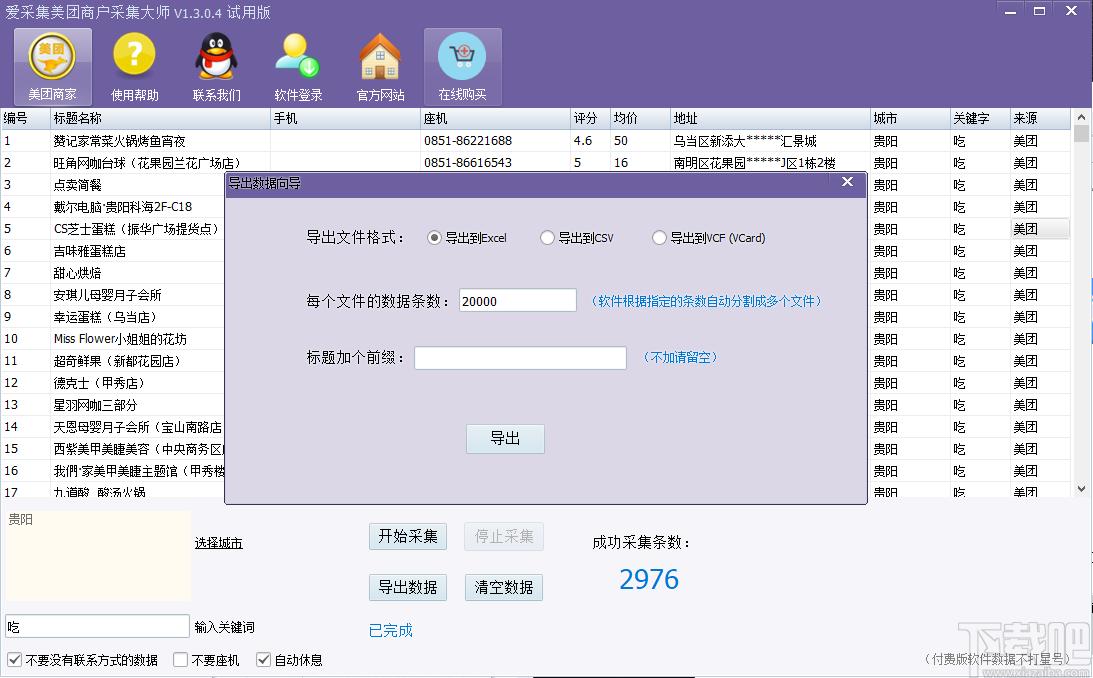This screenshot has width=1093, height=678.
Task: Select 导出到CSV radio option
Action: tap(577, 238)
